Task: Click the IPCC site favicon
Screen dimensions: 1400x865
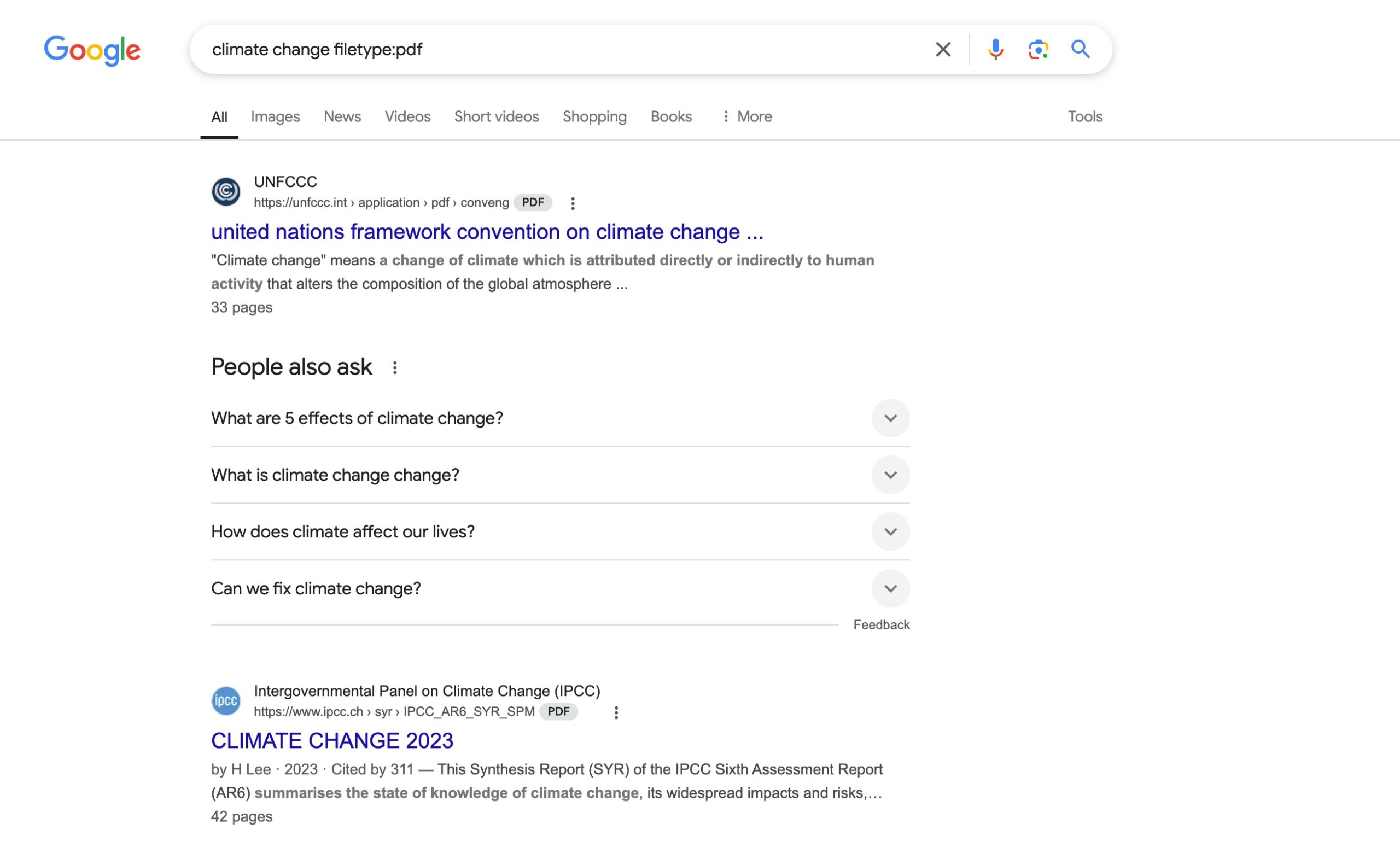Action: coord(226,701)
